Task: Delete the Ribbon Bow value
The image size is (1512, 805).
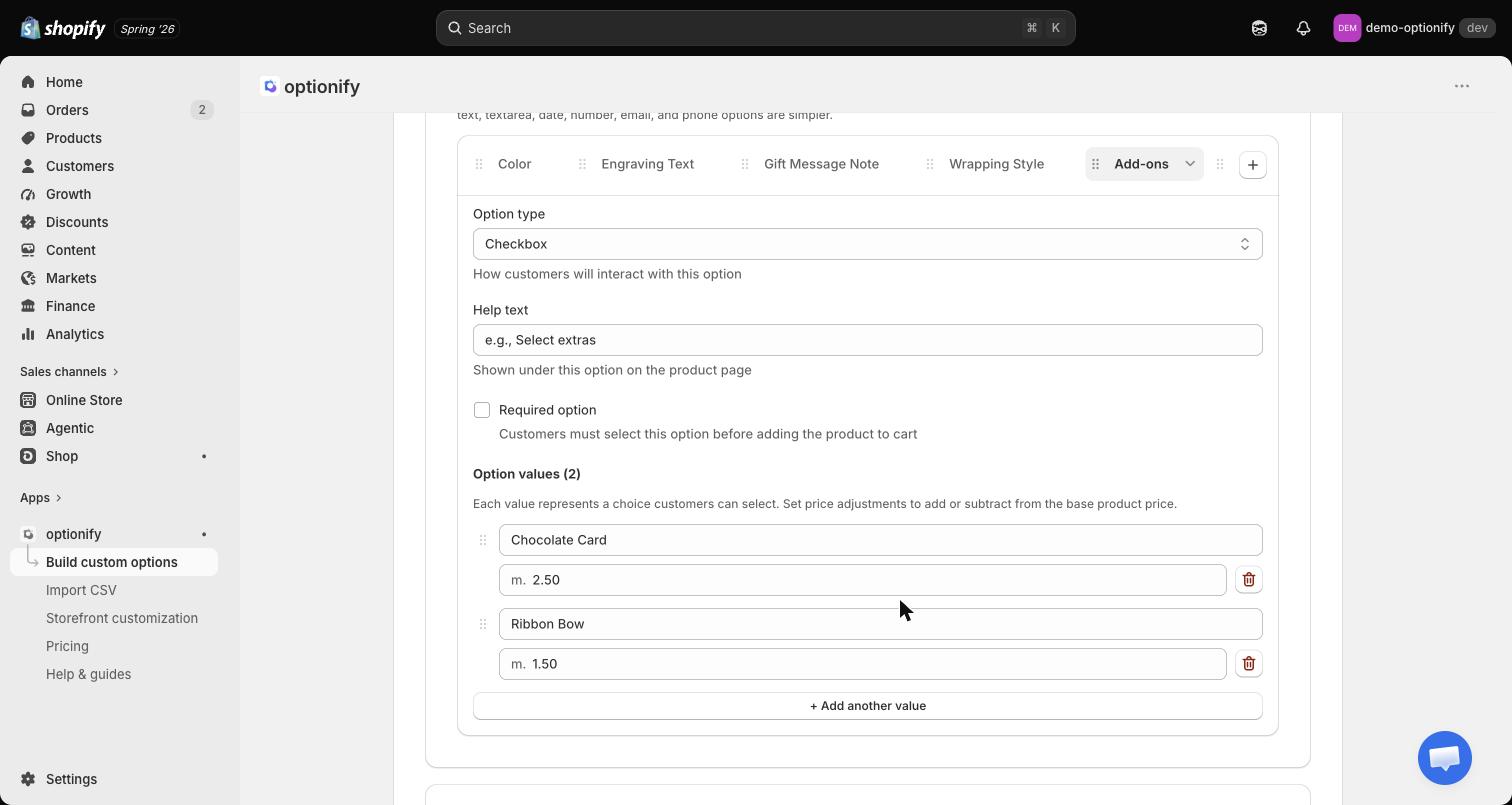Action: click(x=1249, y=664)
